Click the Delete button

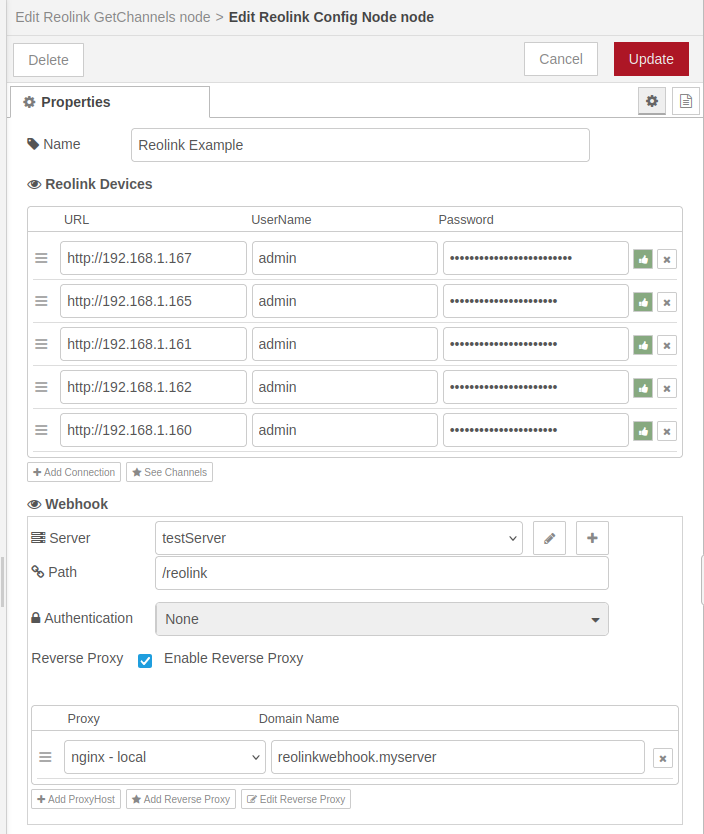tap(48, 60)
